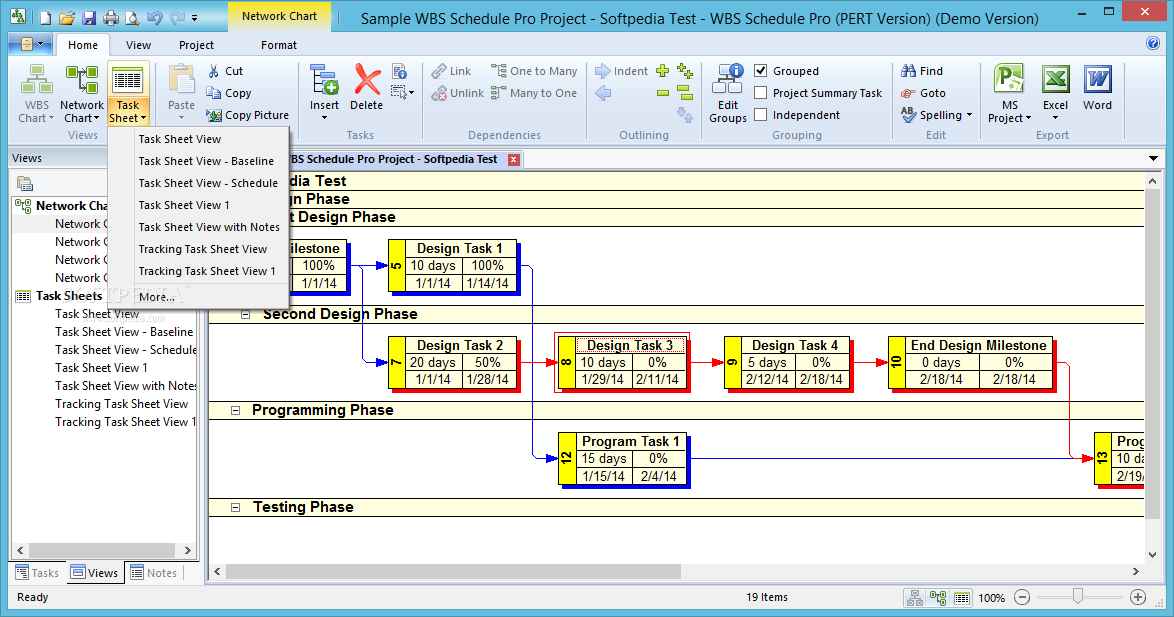Click horizontal scrollbar of chart area
The height and width of the screenshot is (617, 1174).
tap(454, 571)
